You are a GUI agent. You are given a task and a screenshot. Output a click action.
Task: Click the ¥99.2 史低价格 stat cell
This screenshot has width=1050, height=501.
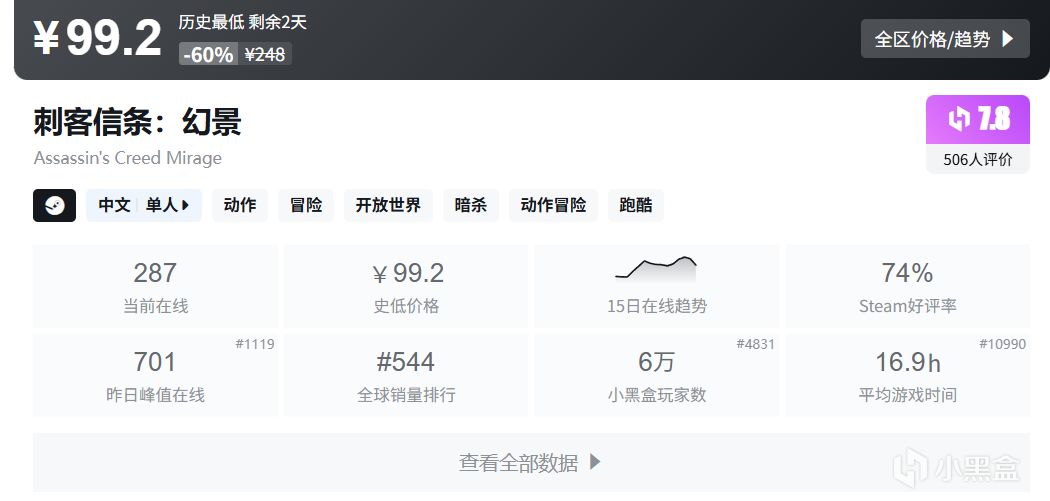click(x=406, y=287)
